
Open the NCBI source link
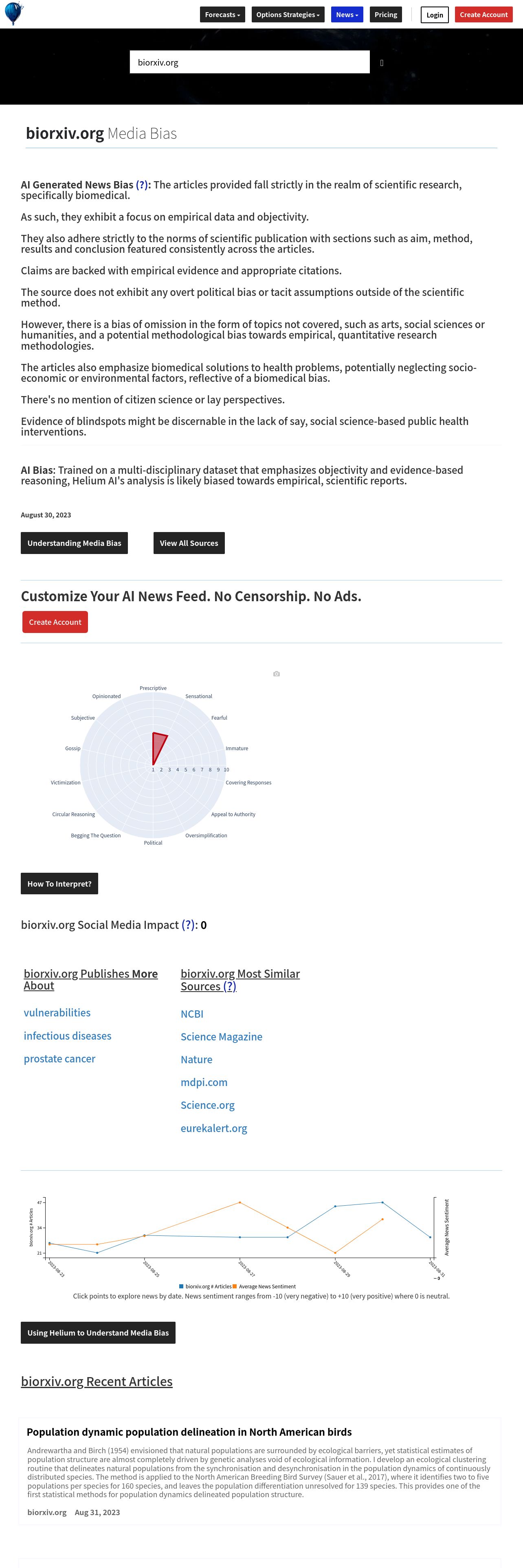[192, 1014]
